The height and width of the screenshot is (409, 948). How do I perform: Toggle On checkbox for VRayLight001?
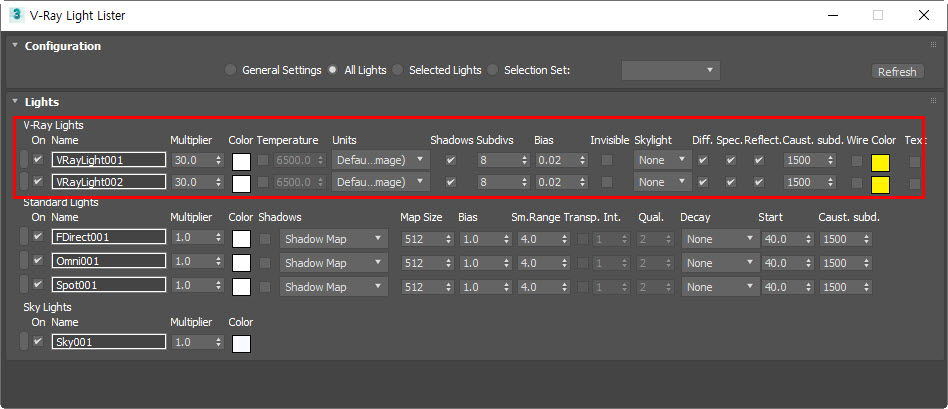39,160
